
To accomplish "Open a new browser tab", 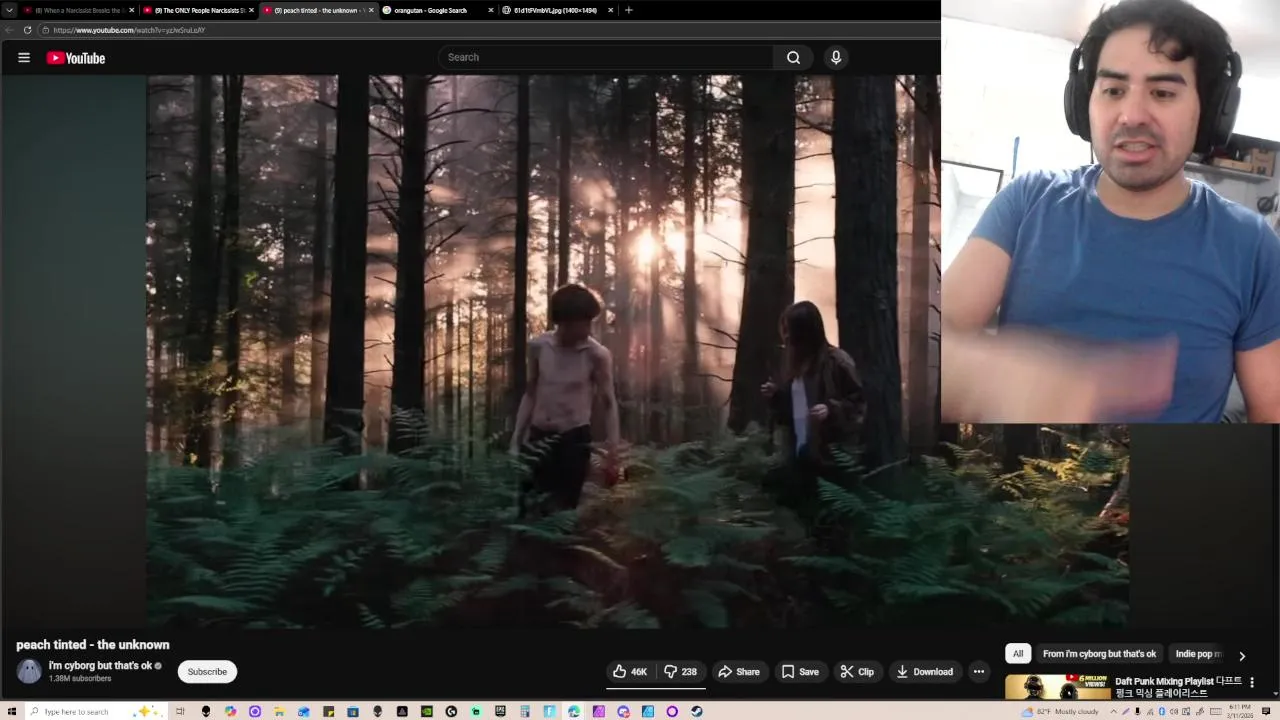I will 628,10.
